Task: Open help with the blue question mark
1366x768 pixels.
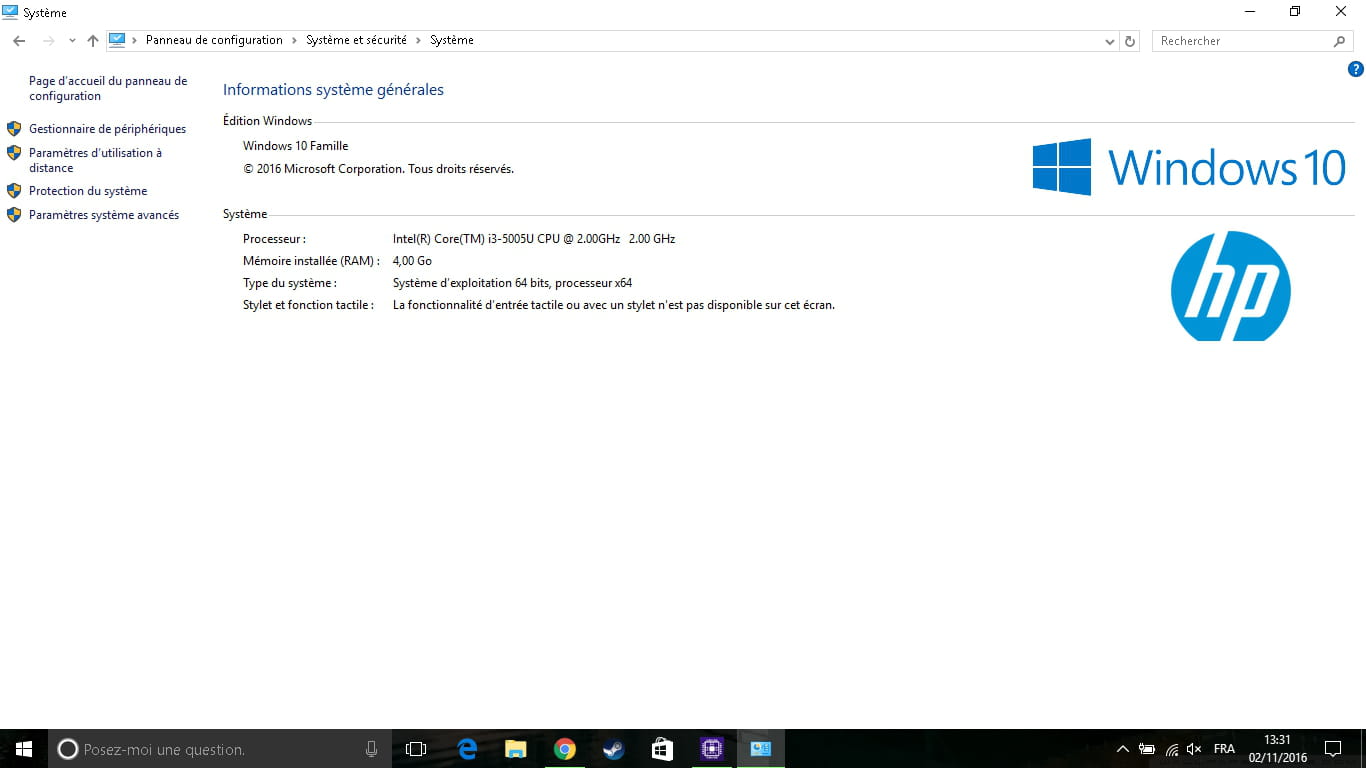Action: pyautogui.click(x=1356, y=69)
